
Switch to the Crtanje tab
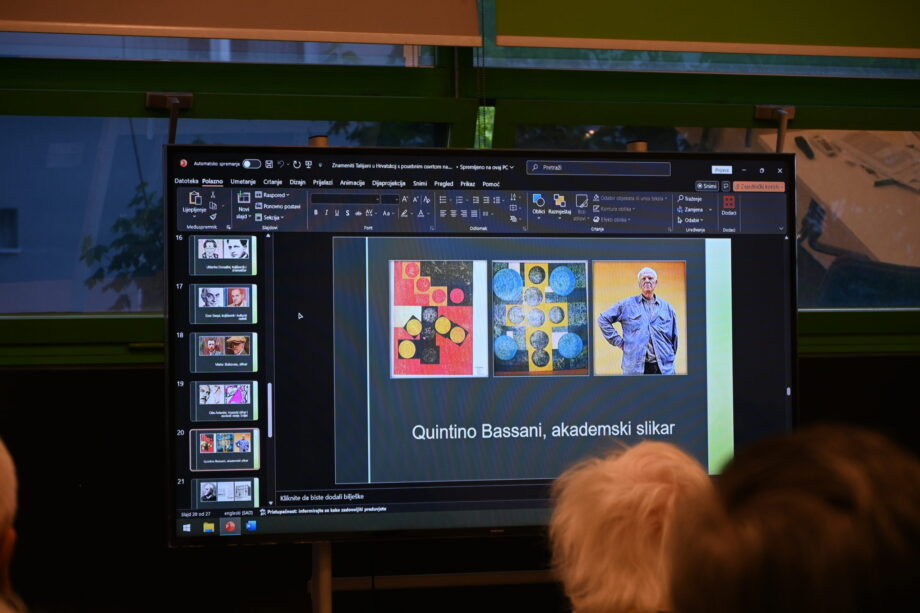click(x=272, y=182)
